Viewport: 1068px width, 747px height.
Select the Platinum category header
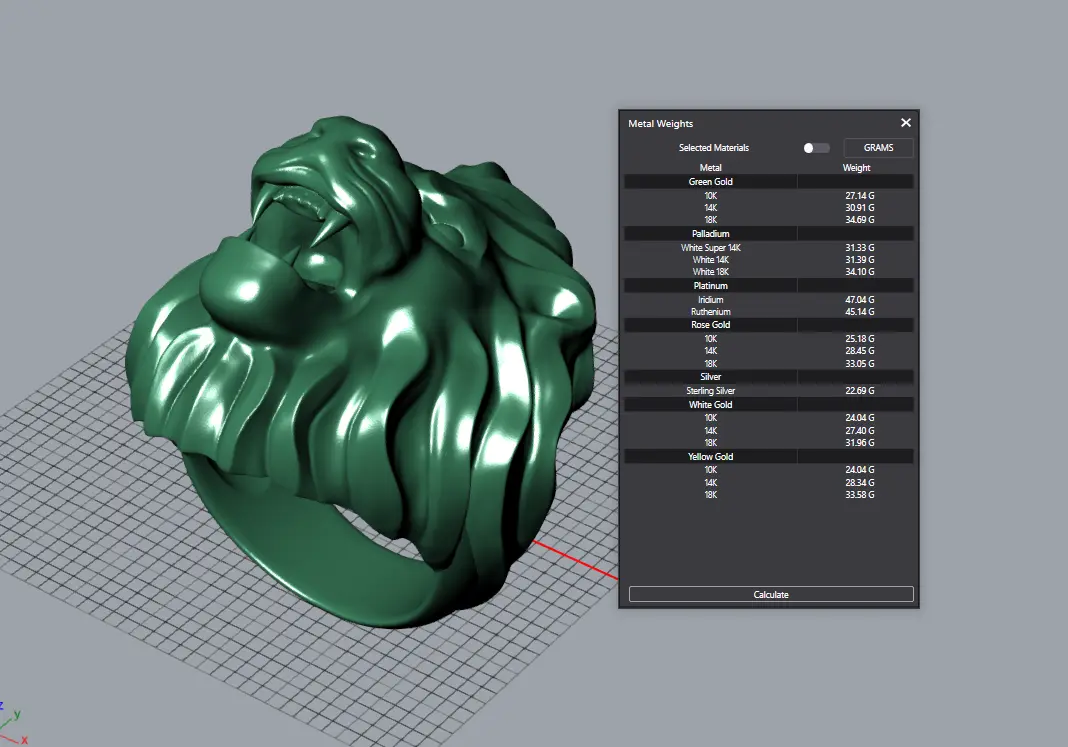click(710, 286)
